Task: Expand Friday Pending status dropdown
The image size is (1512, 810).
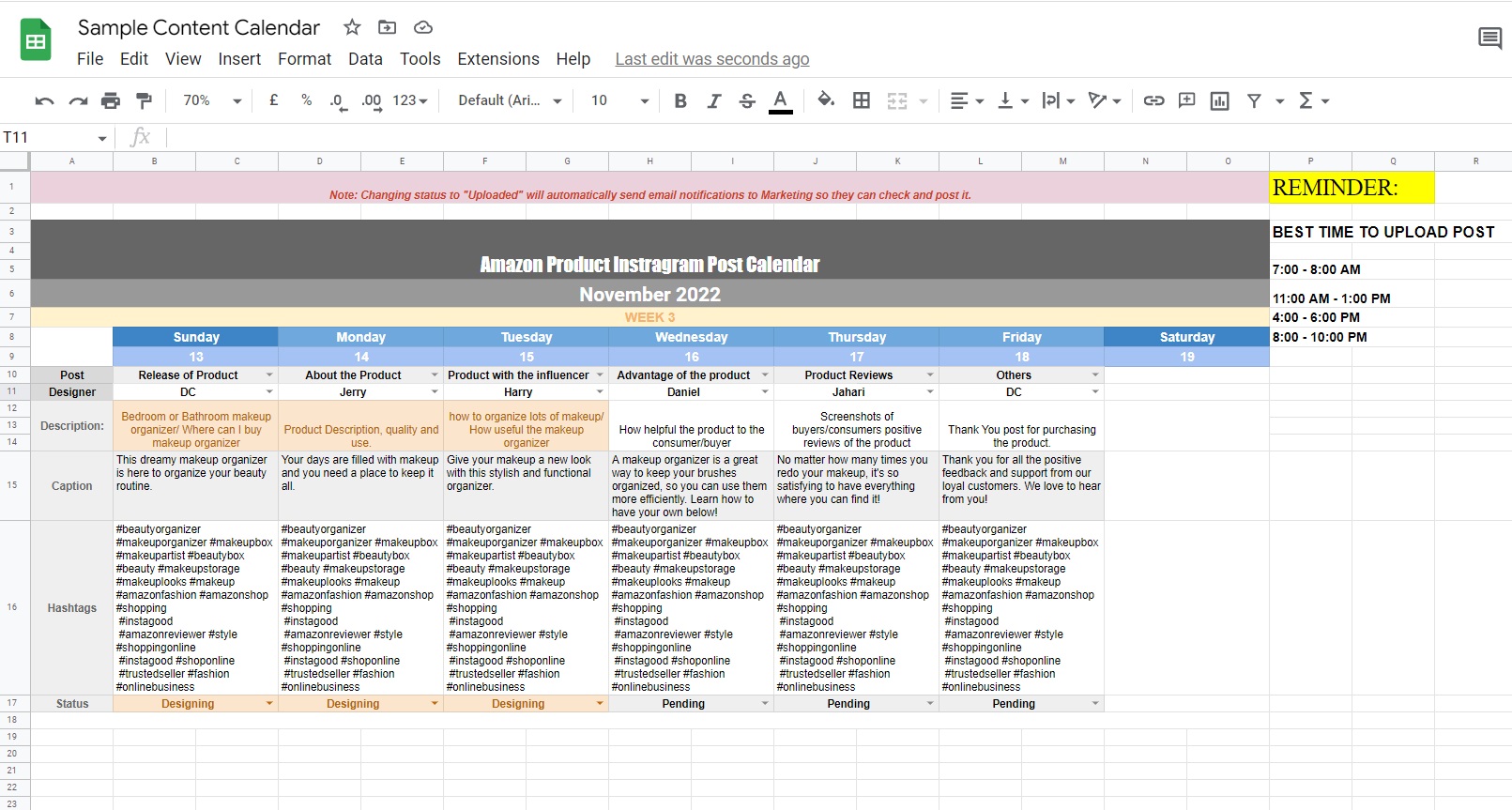Action: tap(1095, 704)
